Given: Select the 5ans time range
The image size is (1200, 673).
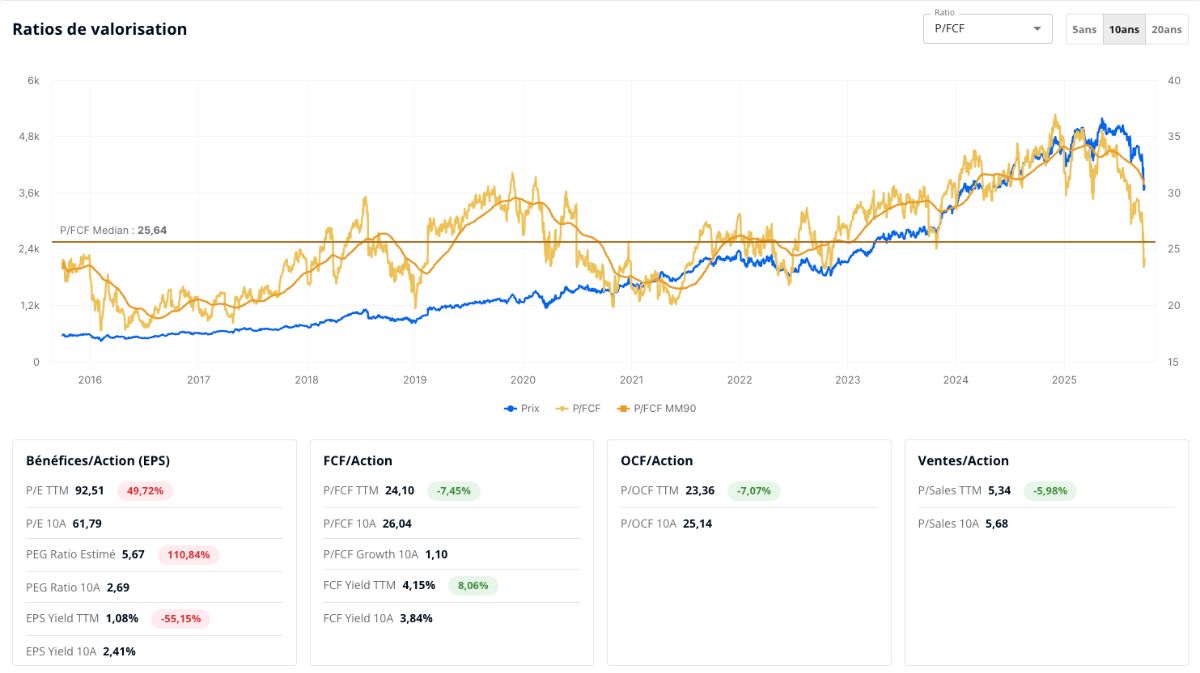Looking at the screenshot, I should (x=1084, y=29).
